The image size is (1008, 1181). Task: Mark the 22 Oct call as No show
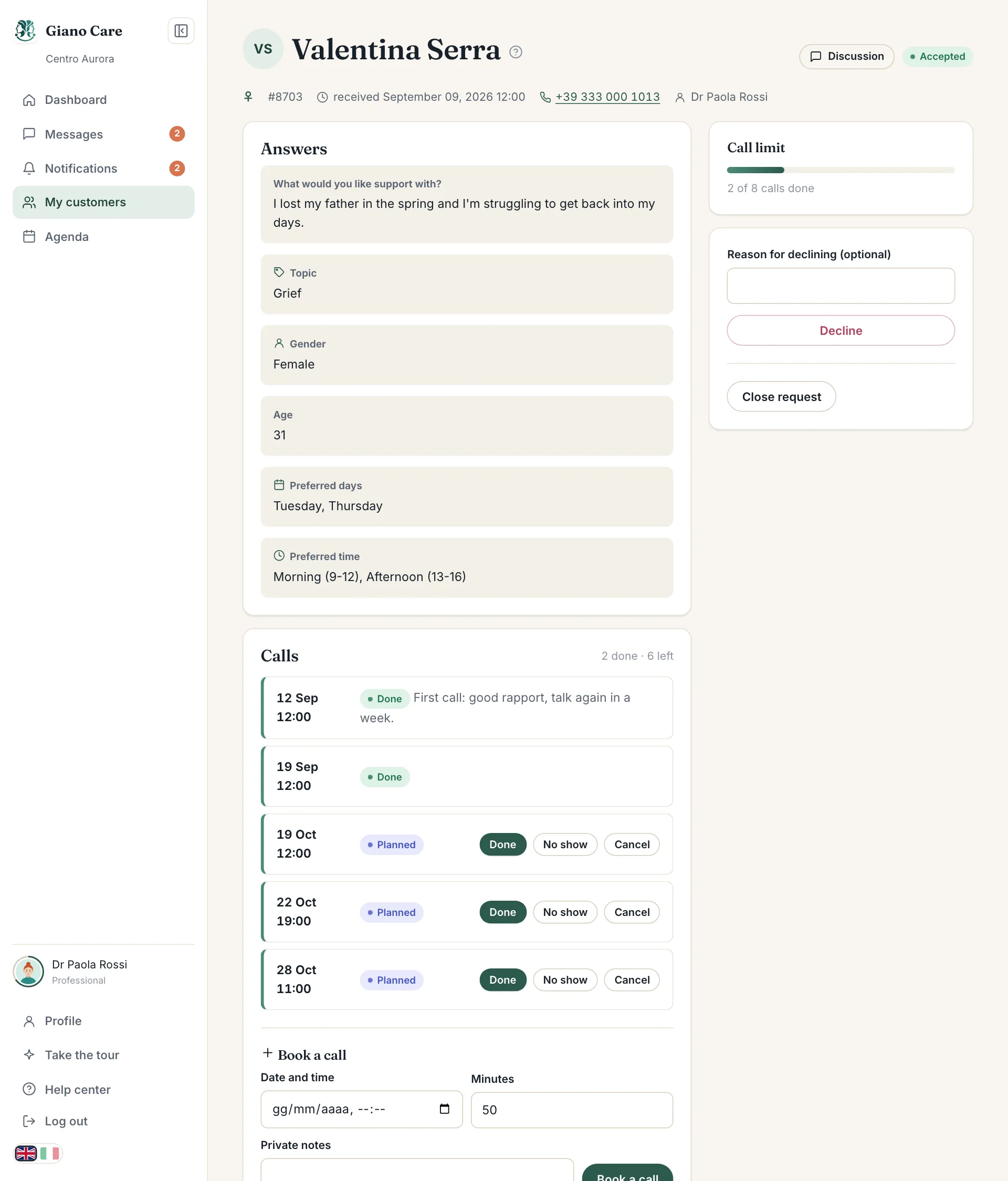pos(564,913)
